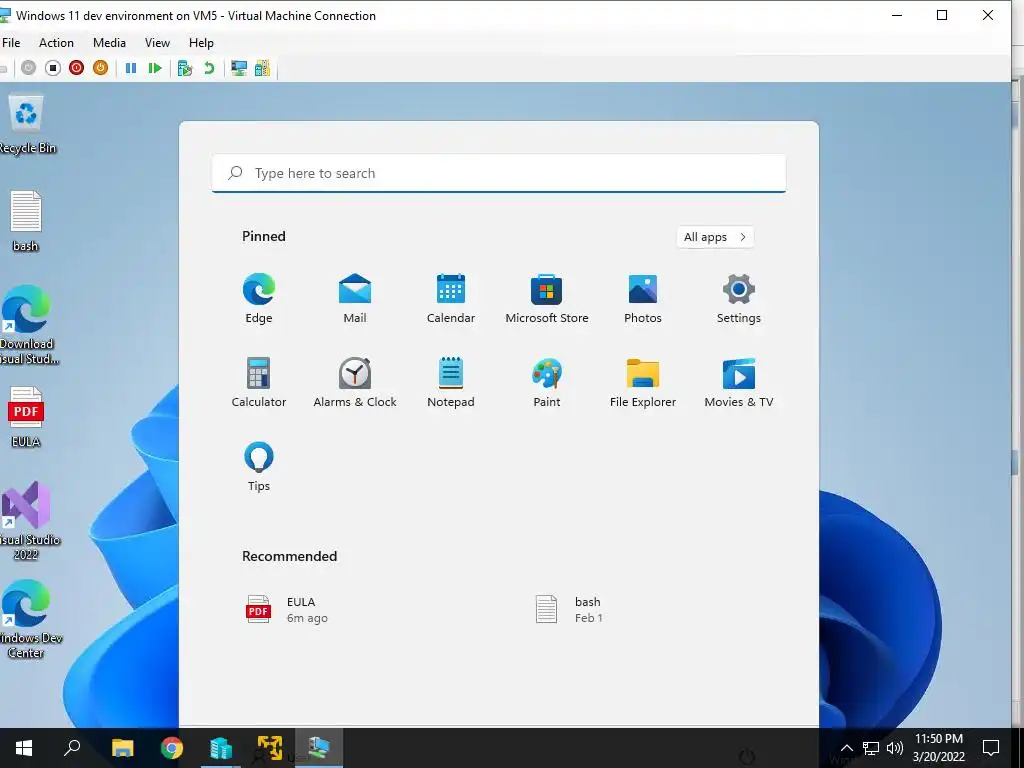Viewport: 1024px width, 768px height.
Task: Click the green Reset VM icon
Action: (x=155, y=68)
